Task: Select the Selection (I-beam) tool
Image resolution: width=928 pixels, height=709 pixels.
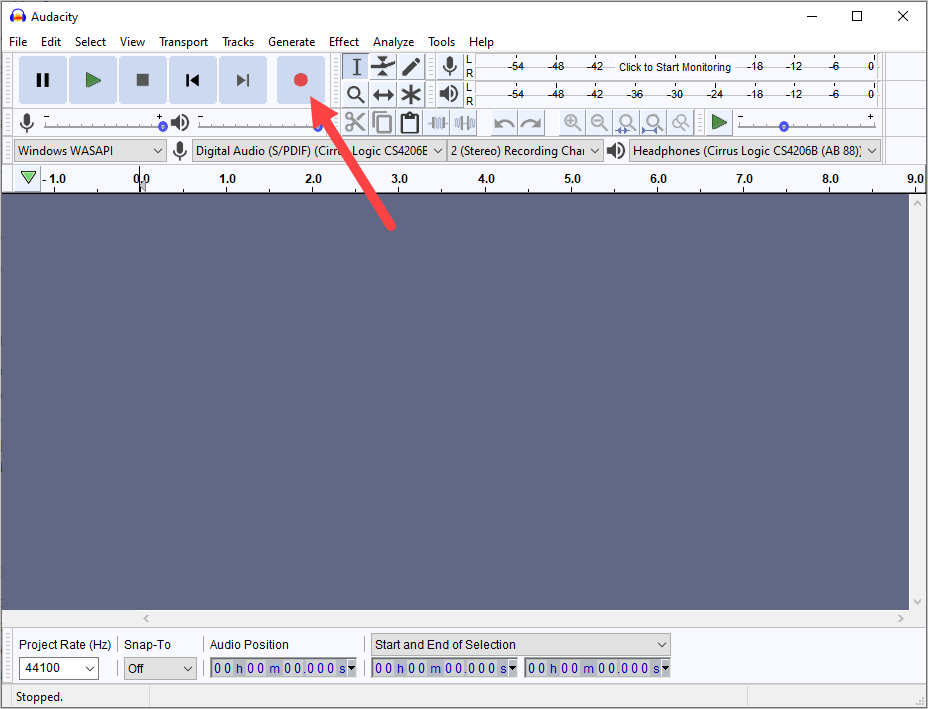Action: 356,66
